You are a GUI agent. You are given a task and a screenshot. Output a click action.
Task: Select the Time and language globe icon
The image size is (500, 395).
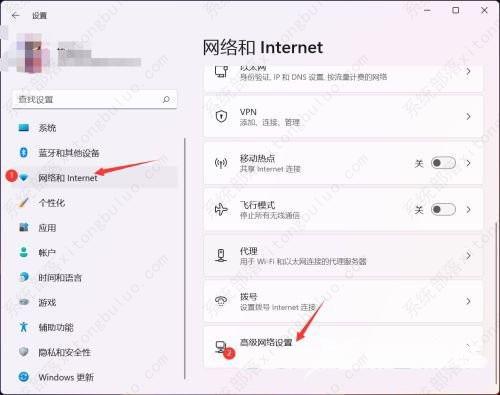pos(24,277)
